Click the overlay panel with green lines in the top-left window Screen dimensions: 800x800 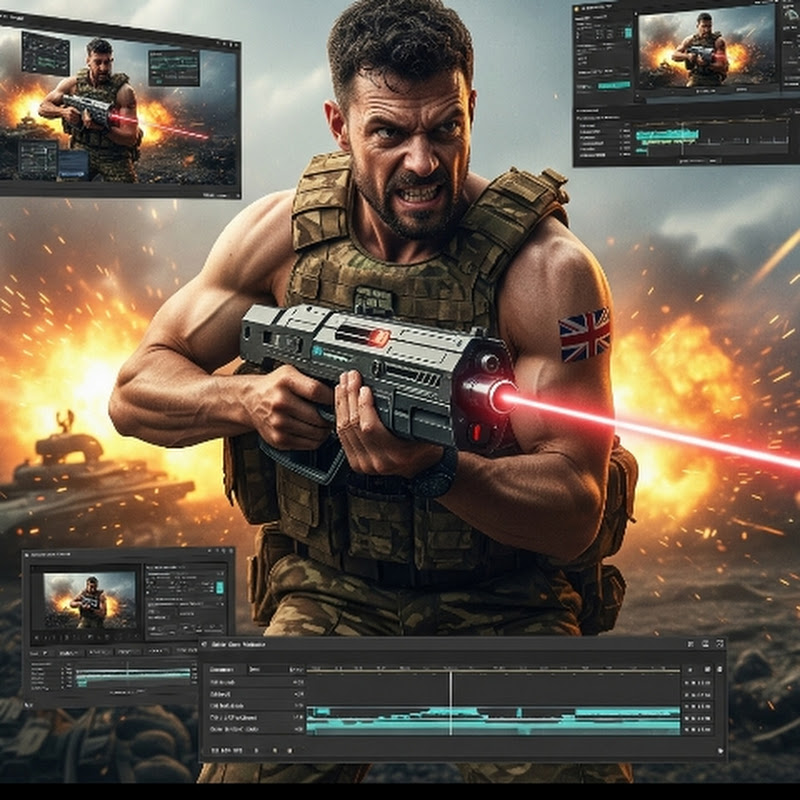[x=173, y=68]
